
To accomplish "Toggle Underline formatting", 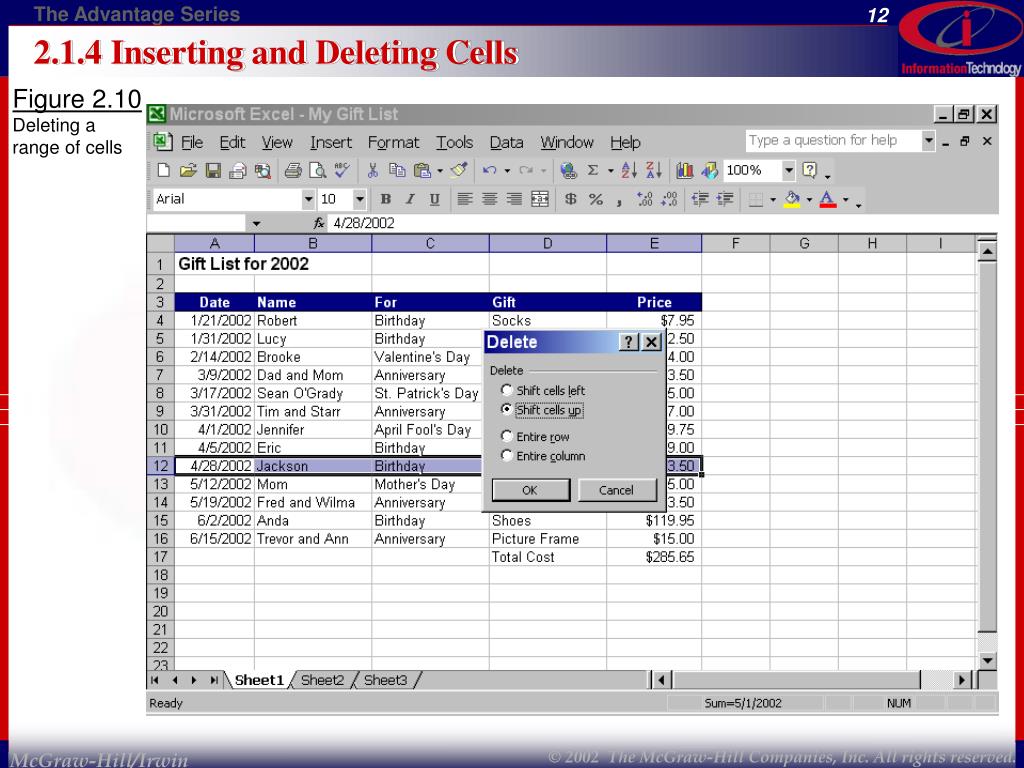I will pyautogui.click(x=434, y=199).
